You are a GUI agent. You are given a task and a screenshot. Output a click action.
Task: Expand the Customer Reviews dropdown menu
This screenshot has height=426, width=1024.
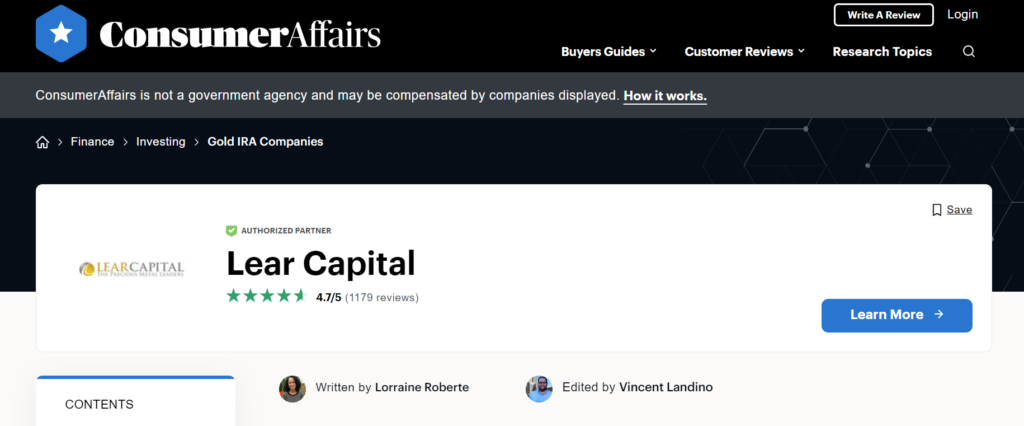point(745,52)
